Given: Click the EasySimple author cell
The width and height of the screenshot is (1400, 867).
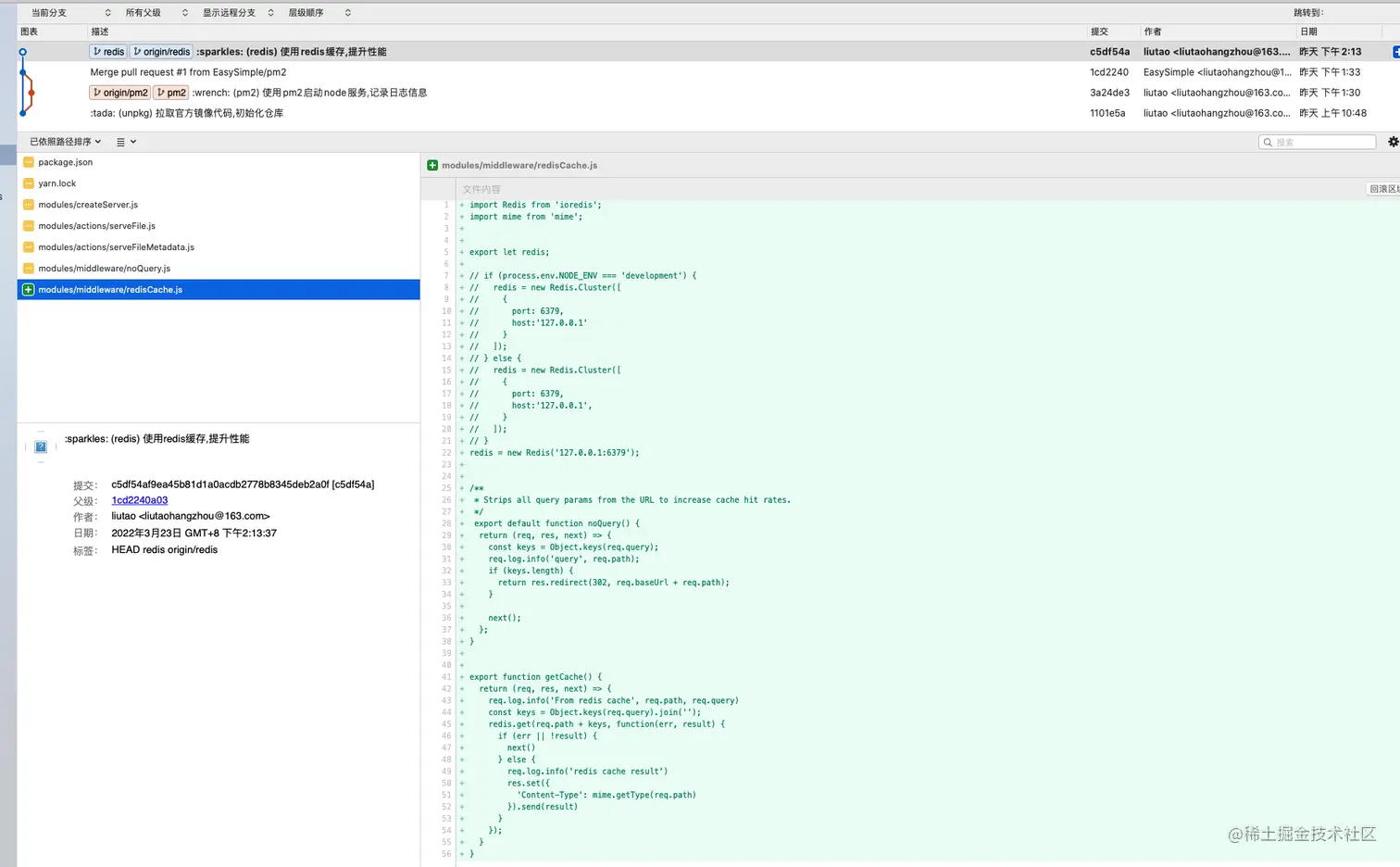Looking at the screenshot, I should (1217, 72).
